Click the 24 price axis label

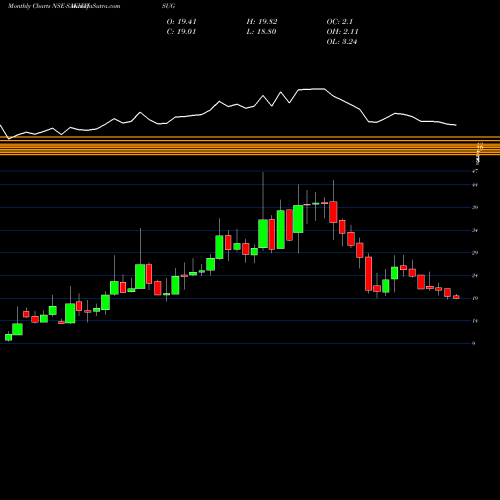[475, 275]
